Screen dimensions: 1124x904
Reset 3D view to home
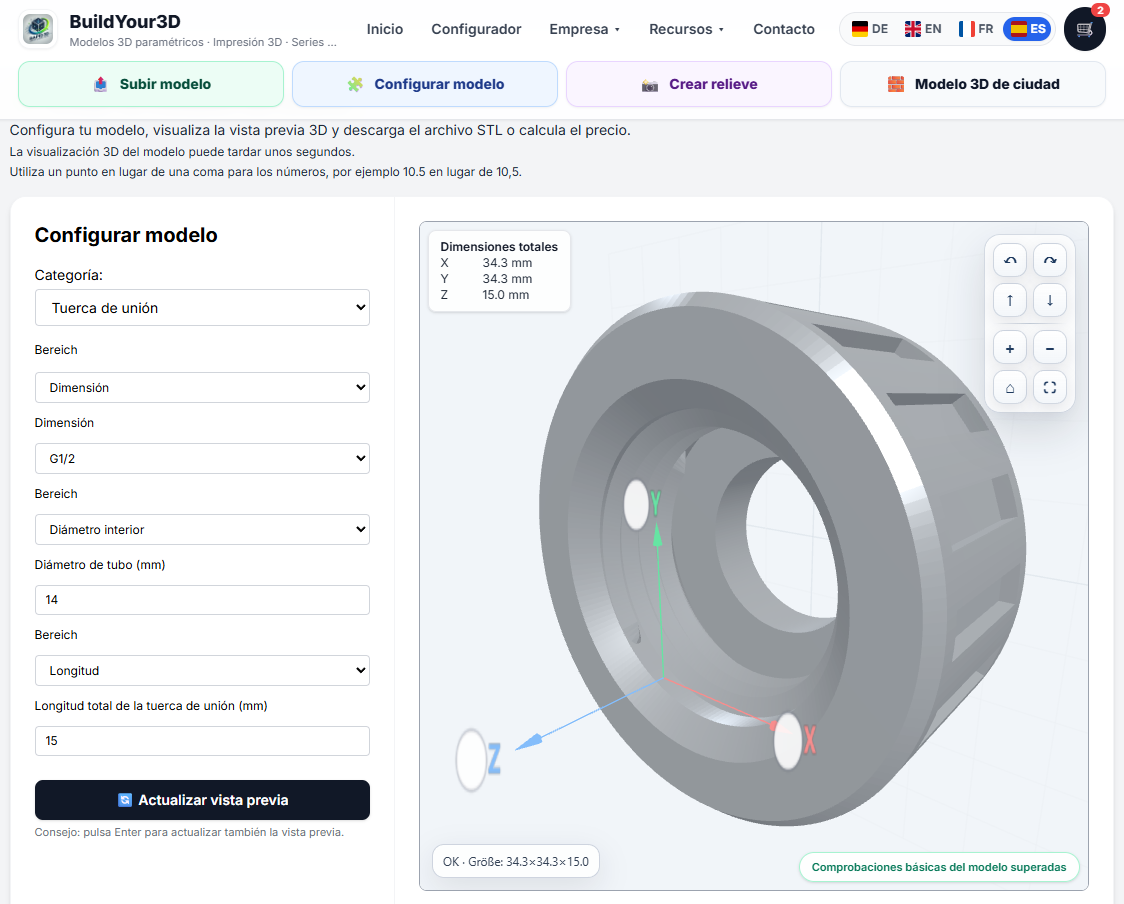click(x=1010, y=388)
